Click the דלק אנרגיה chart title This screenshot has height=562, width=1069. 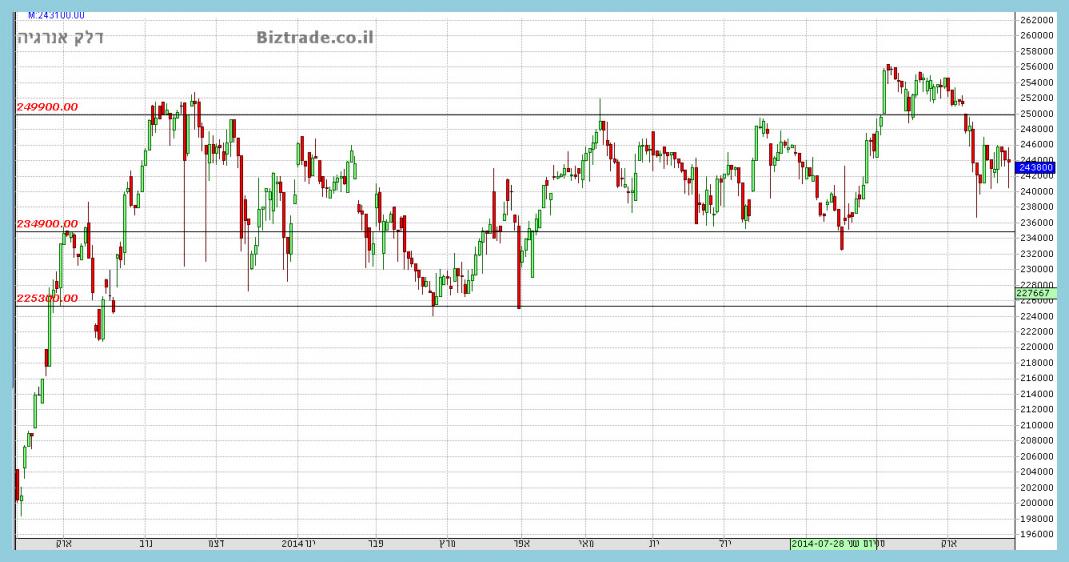60,38
